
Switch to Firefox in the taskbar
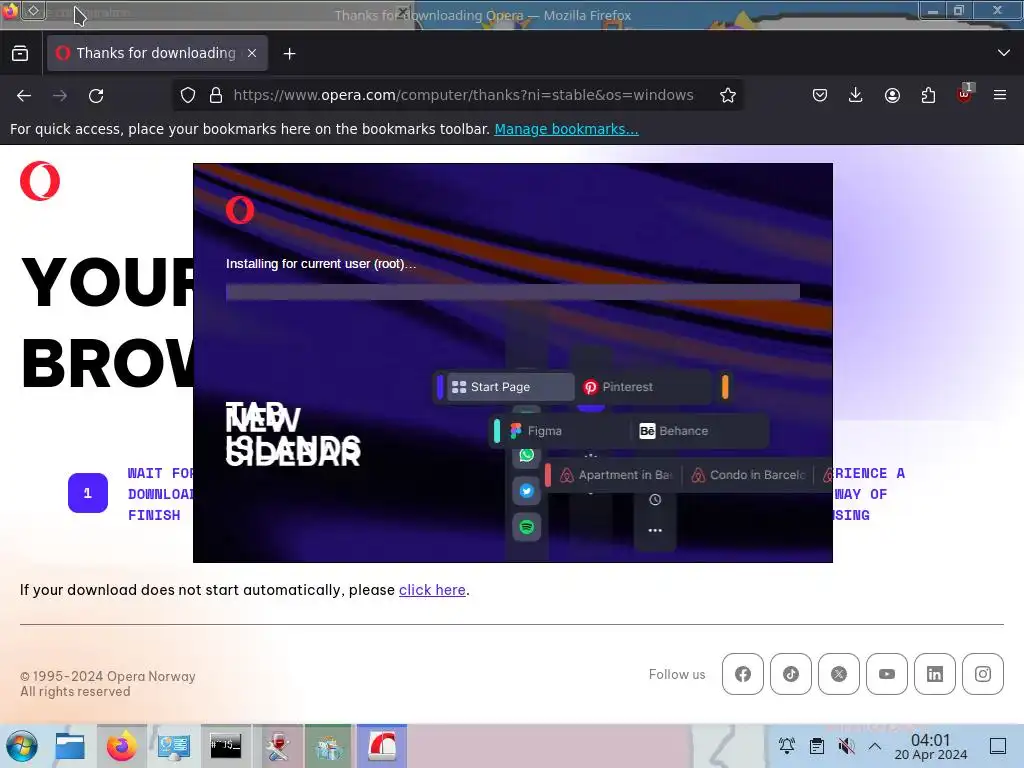pos(121,746)
